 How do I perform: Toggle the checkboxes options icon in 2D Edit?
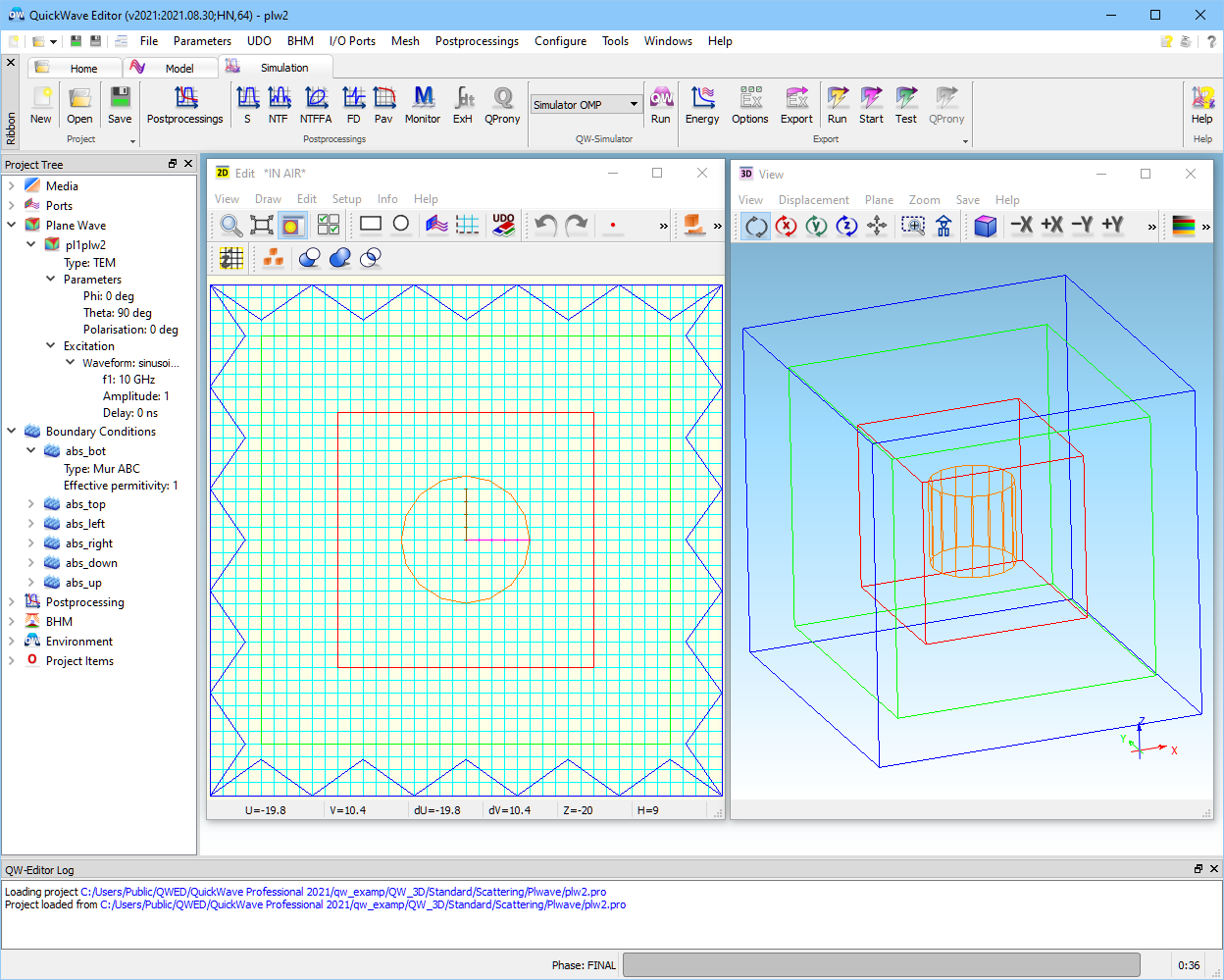pos(329,226)
